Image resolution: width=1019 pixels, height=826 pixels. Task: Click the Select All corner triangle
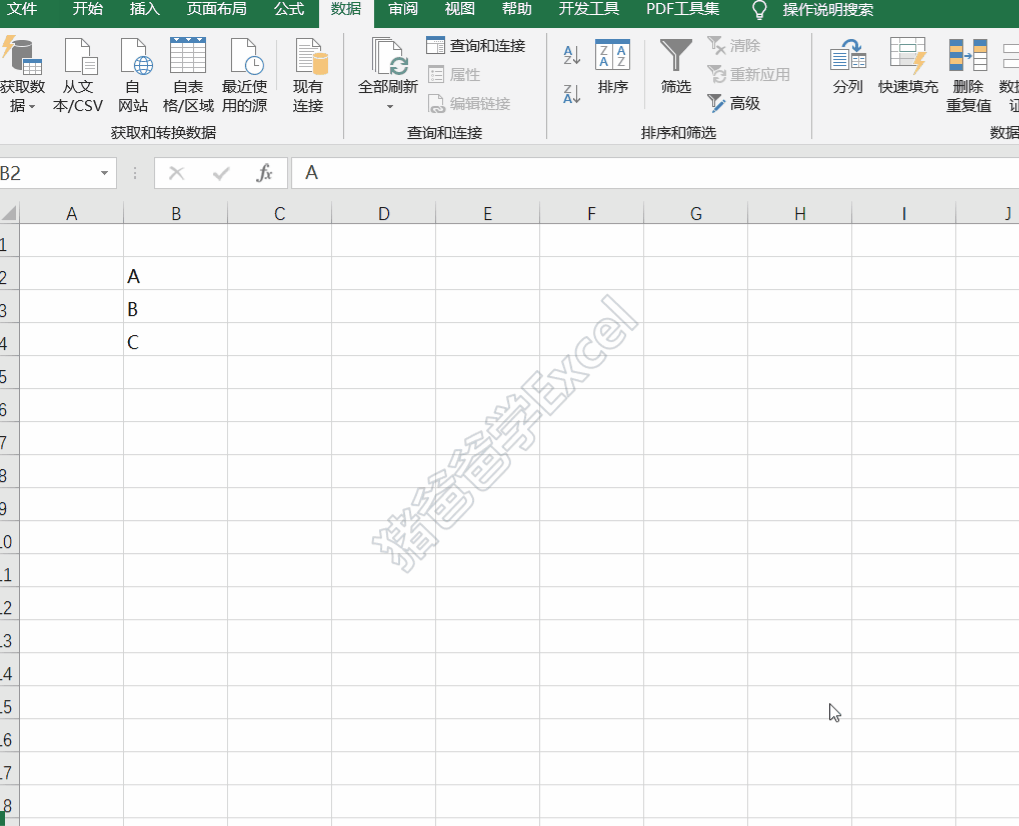click(9, 213)
